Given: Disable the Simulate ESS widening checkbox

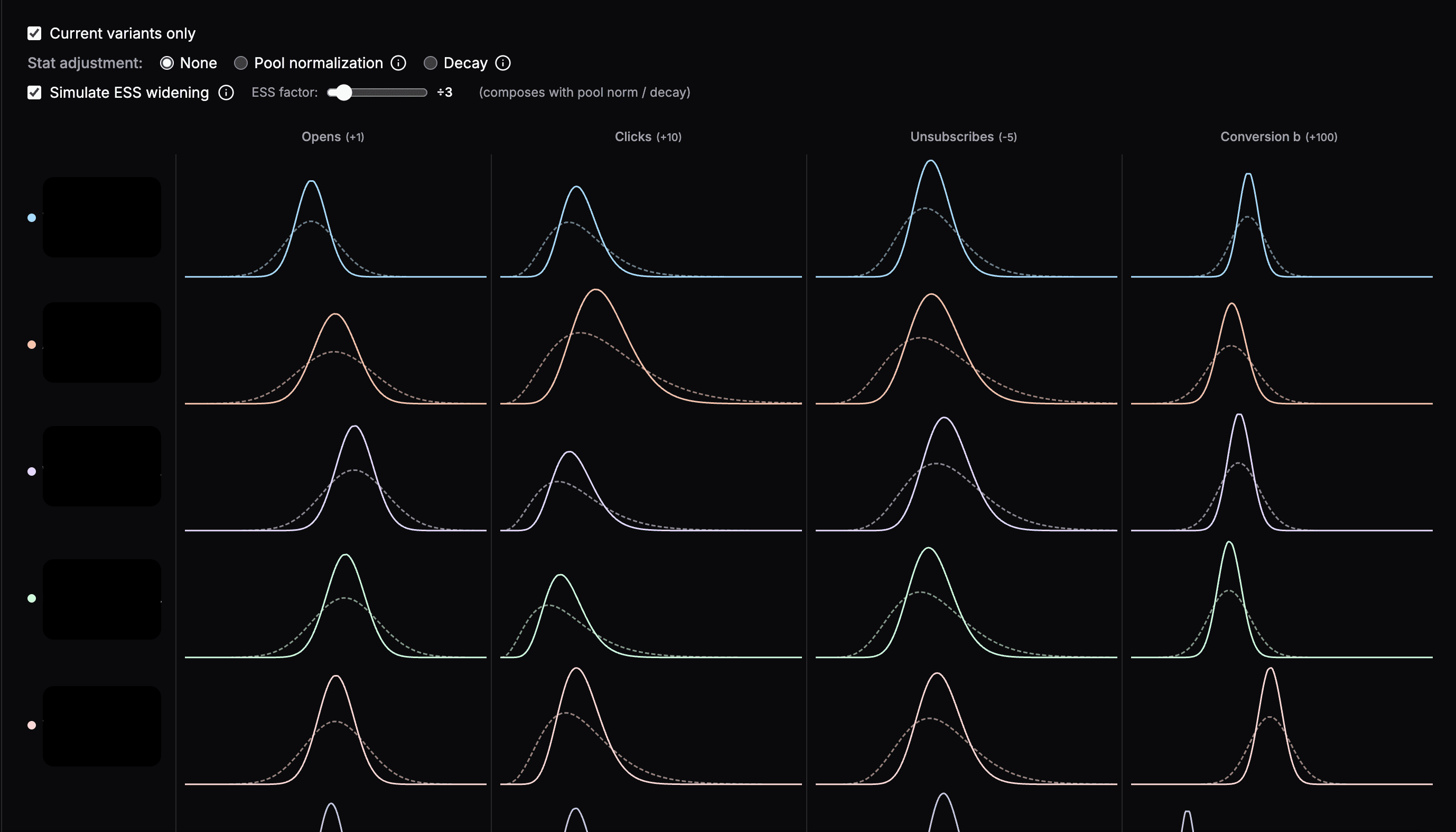Looking at the screenshot, I should tap(34, 93).
